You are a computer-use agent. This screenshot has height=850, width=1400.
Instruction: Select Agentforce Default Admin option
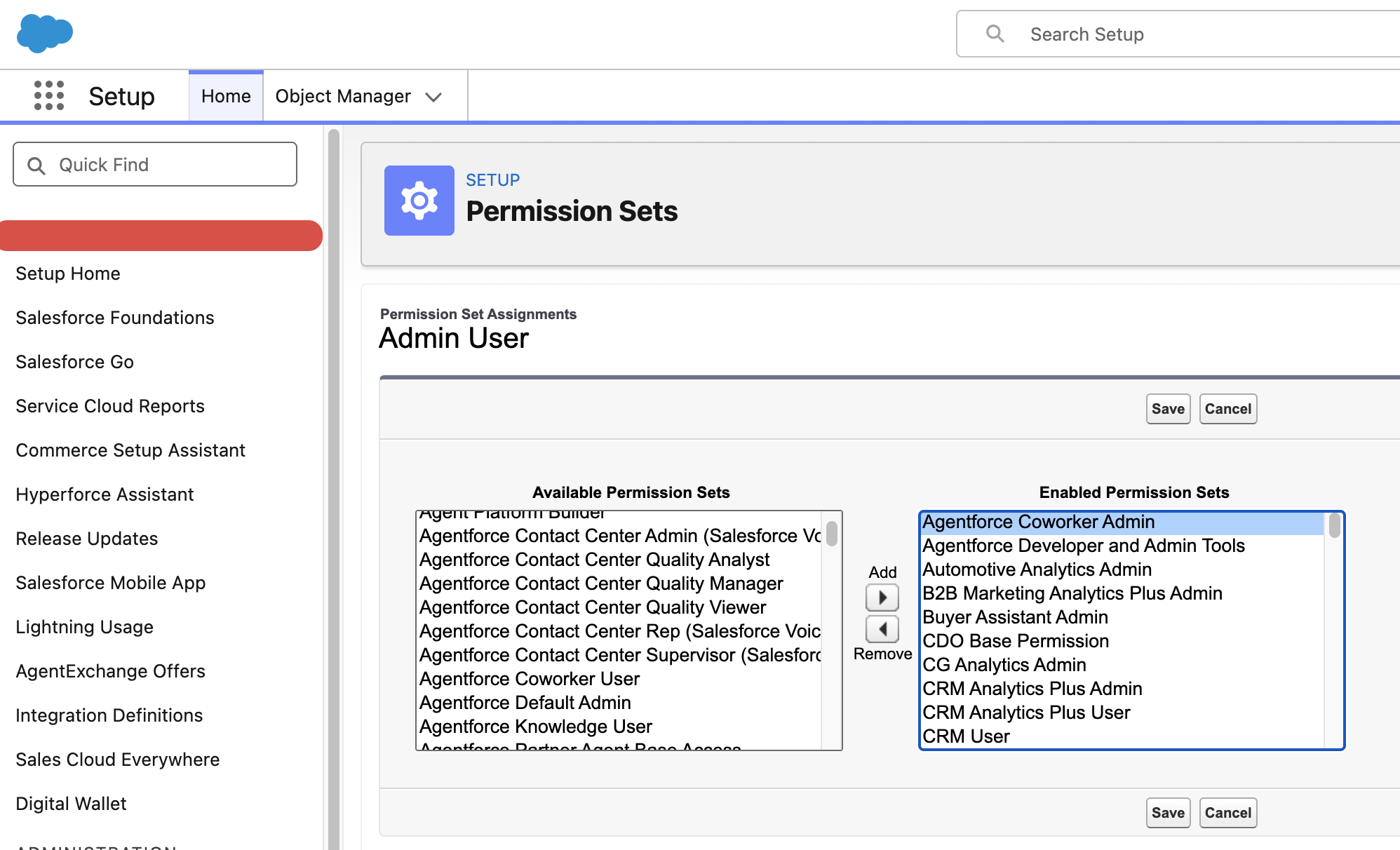[619, 703]
